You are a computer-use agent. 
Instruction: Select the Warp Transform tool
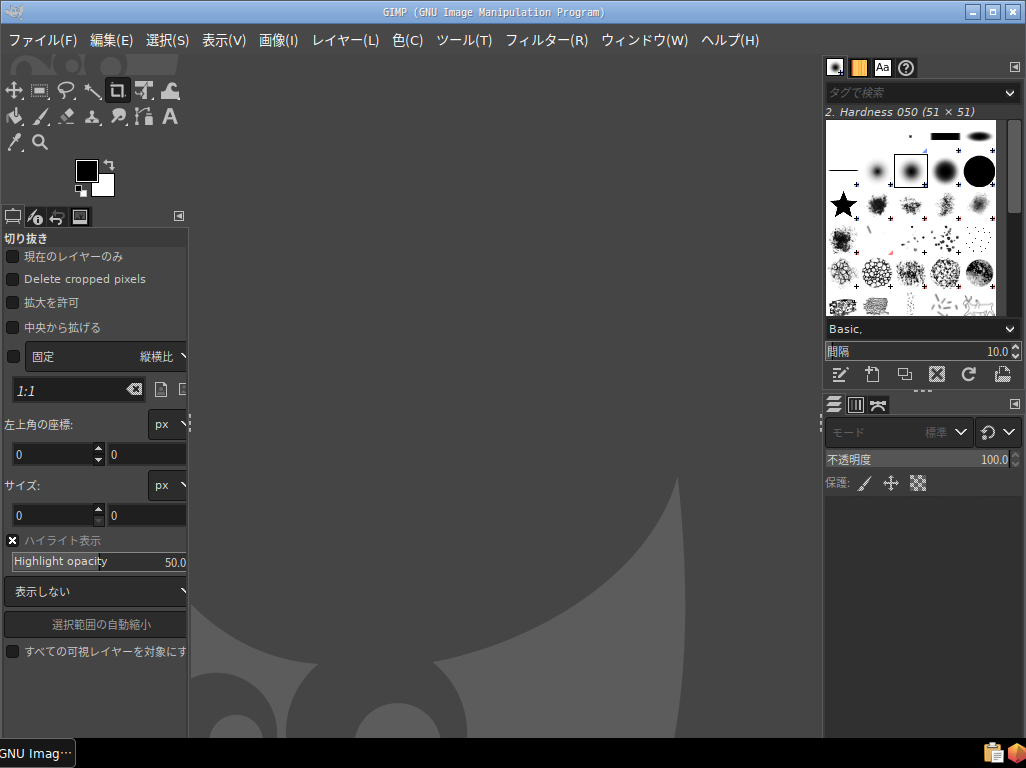[170, 90]
